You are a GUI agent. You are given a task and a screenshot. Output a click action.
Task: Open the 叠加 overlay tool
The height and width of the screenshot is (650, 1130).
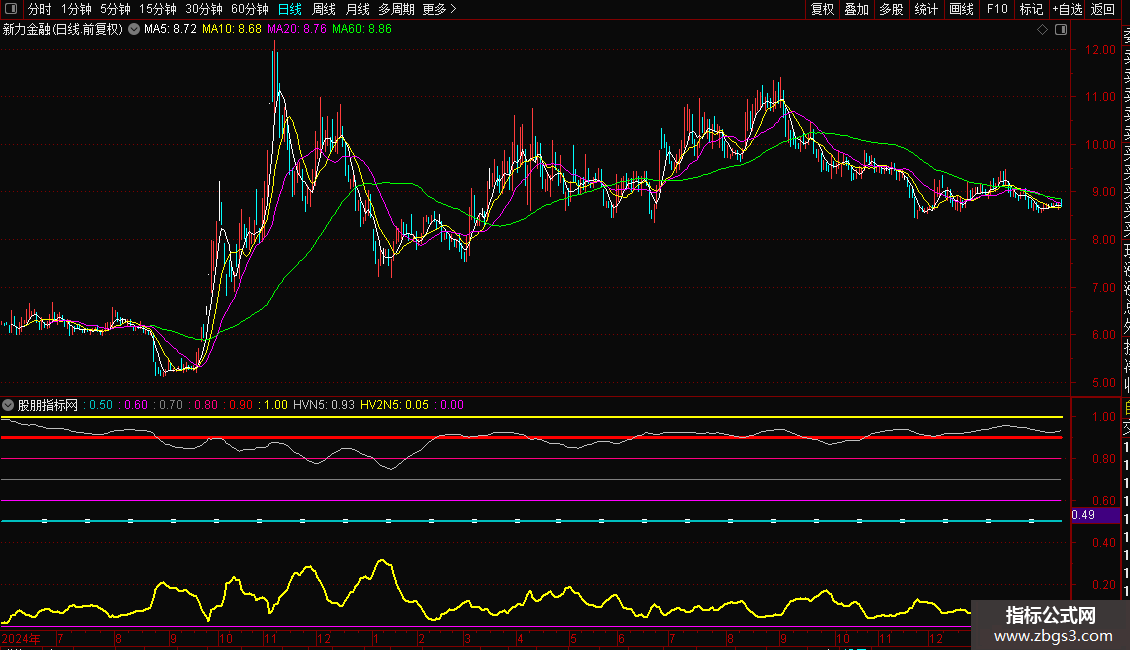coord(856,9)
